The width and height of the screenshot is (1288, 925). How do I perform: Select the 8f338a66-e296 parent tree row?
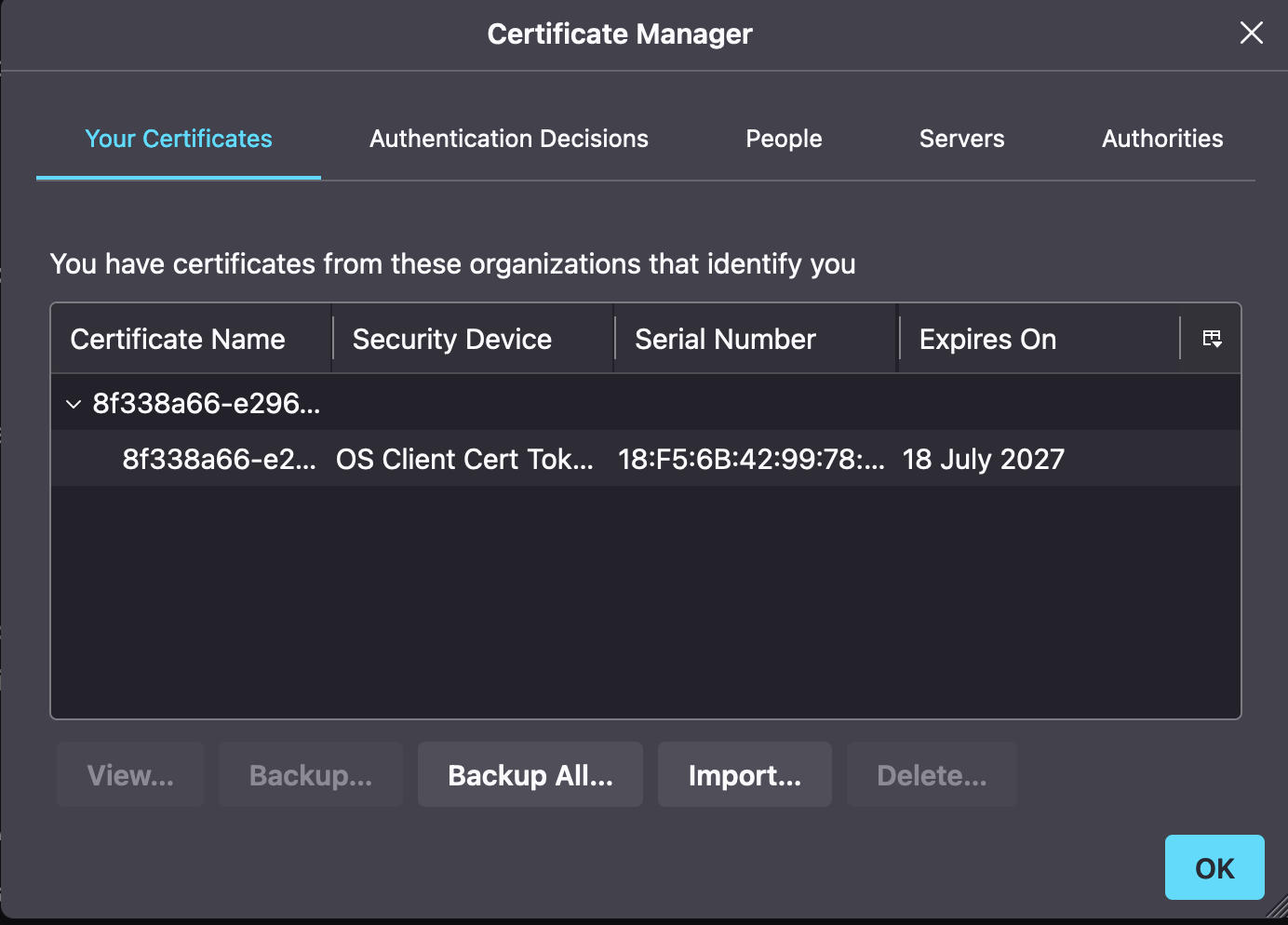pyautogui.click(x=646, y=403)
